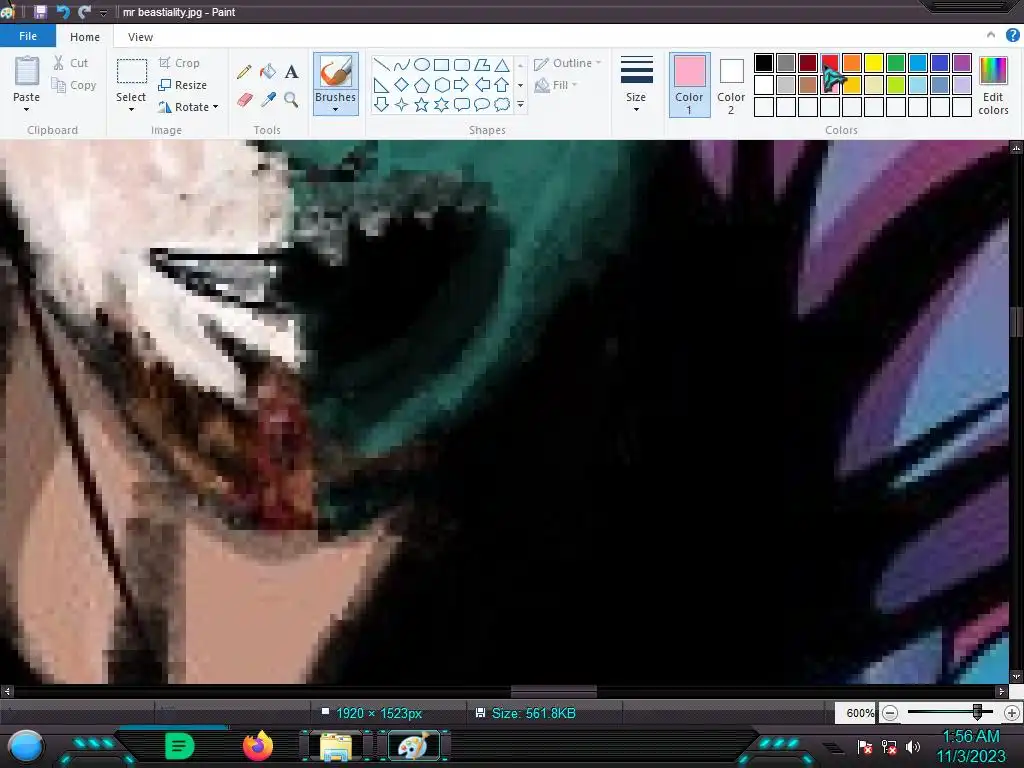Click the volume speaker tray icon
This screenshot has height=768, width=1024.
(x=913, y=746)
